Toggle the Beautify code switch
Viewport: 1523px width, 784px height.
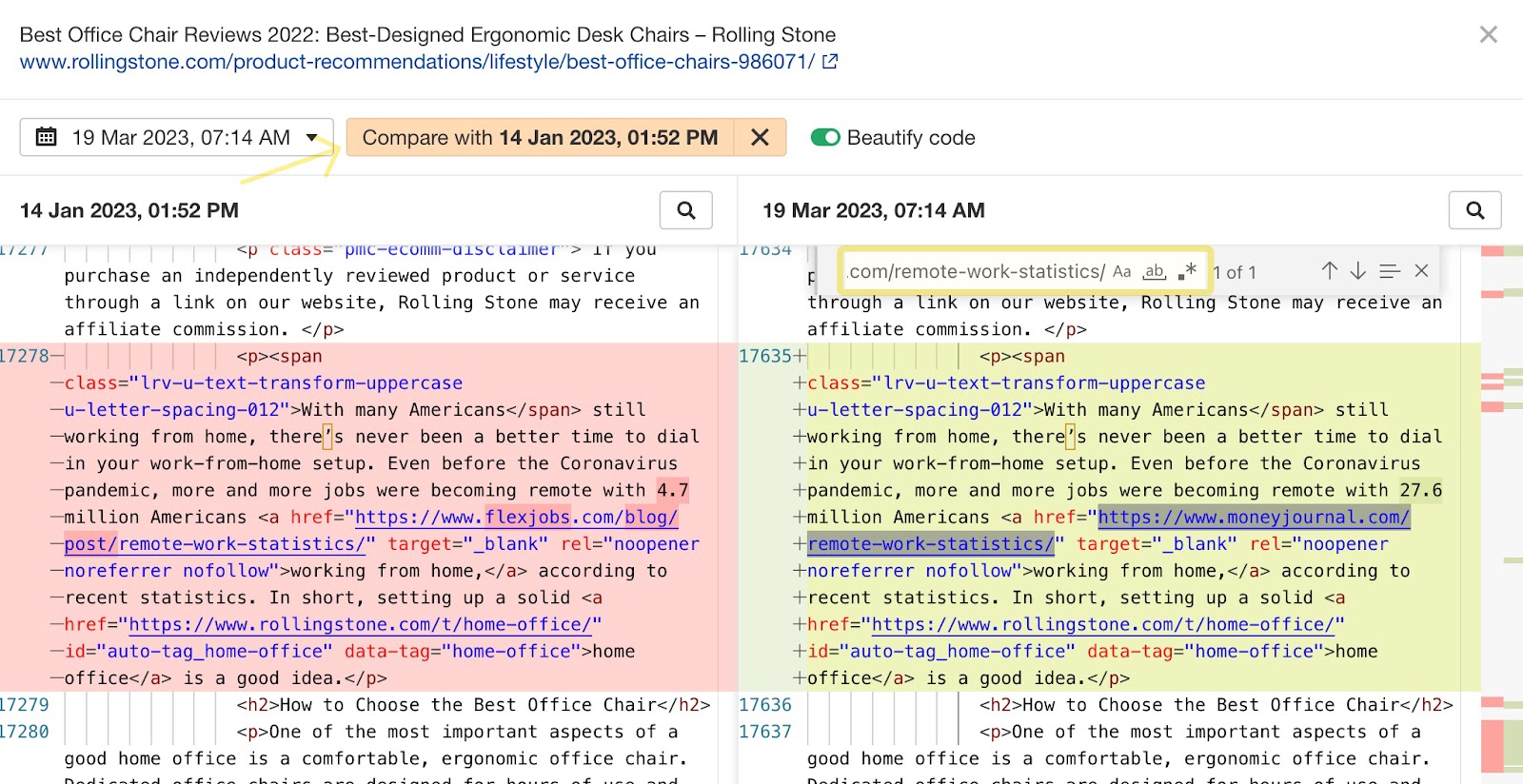click(x=825, y=137)
